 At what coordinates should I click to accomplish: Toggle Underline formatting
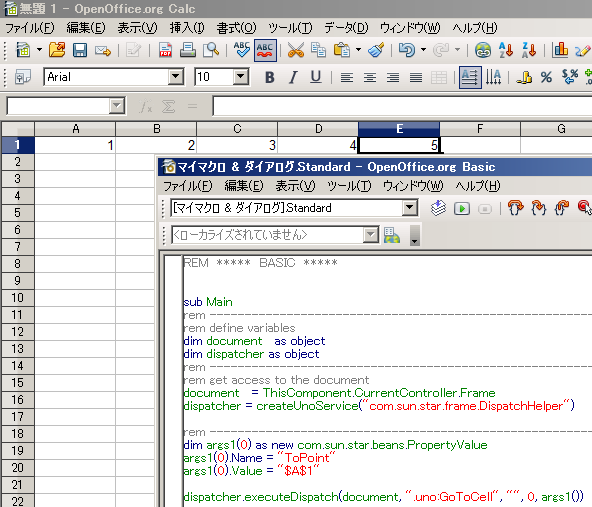coord(316,77)
